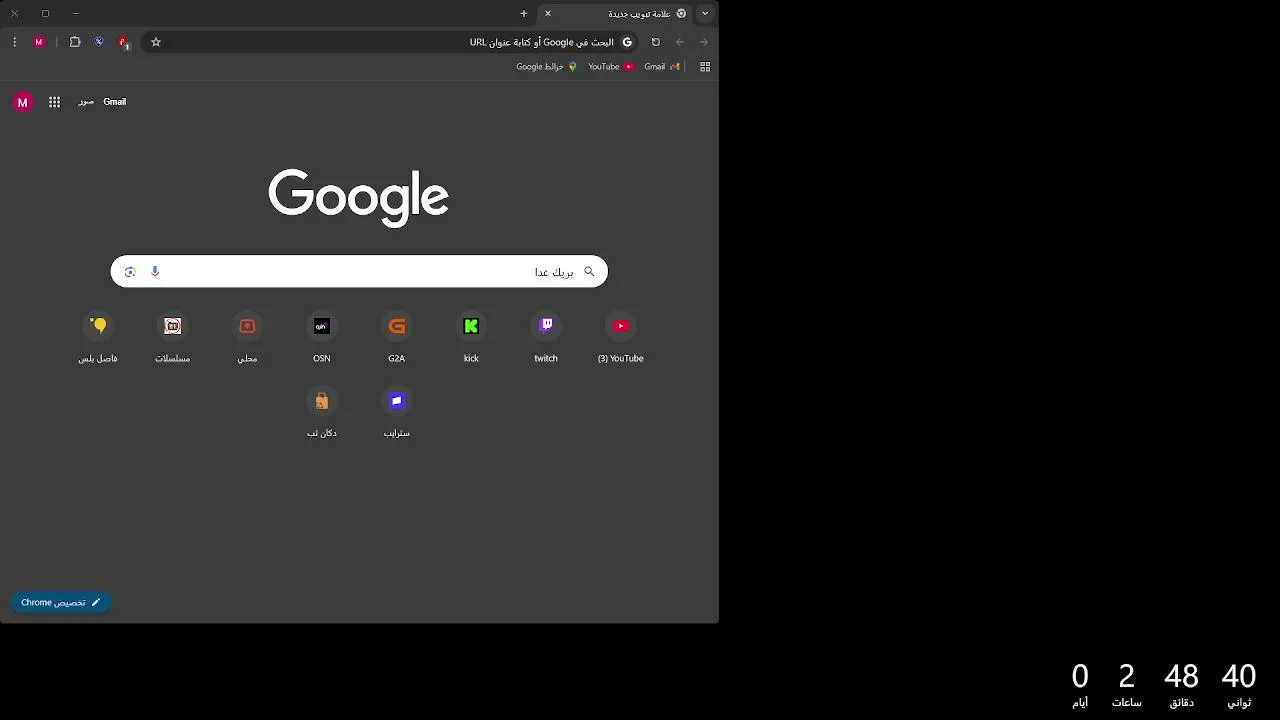Click the Google G icon in address bar
This screenshot has height=720, width=1280.
coord(627,42)
